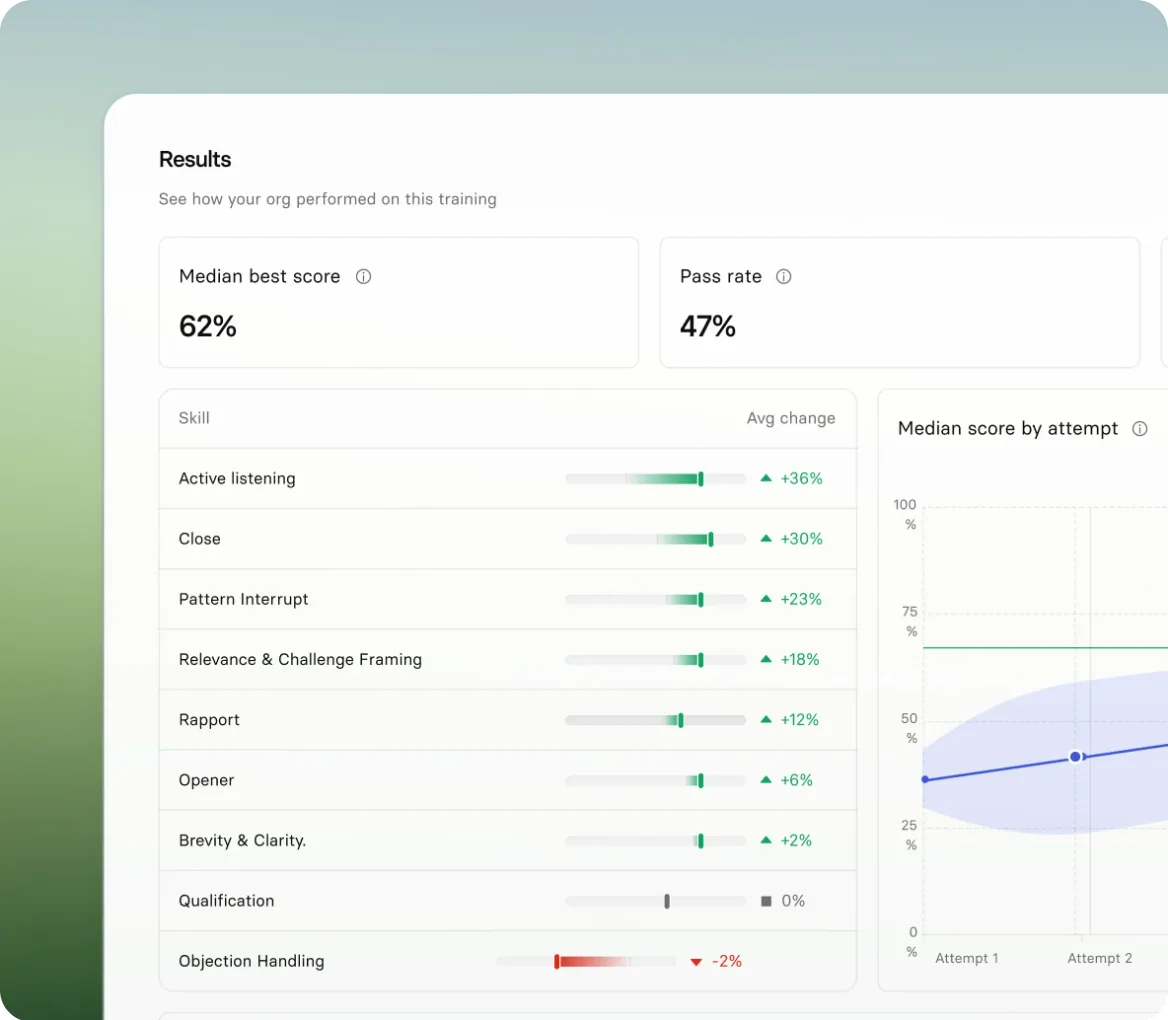Click up arrow in Brevity & Clarity row
Image resolution: width=1168 pixels, height=1020 pixels.
(x=766, y=840)
